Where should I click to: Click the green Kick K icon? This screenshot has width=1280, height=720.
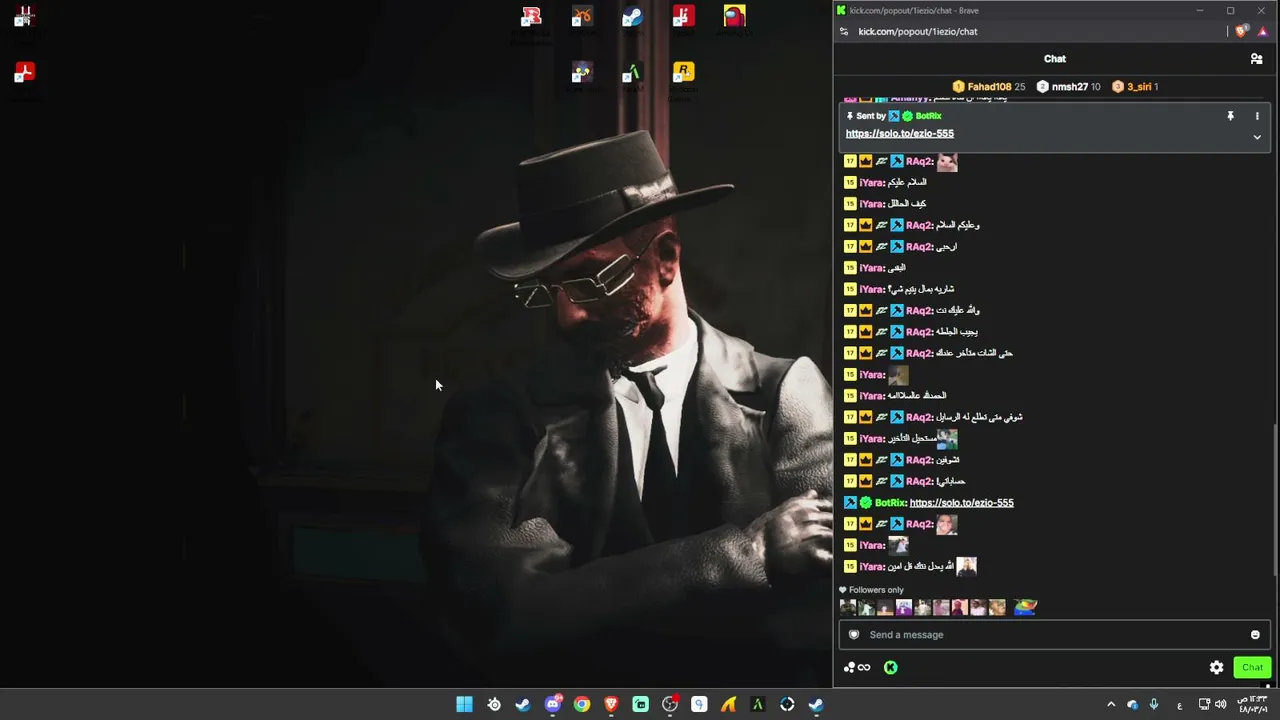point(890,667)
